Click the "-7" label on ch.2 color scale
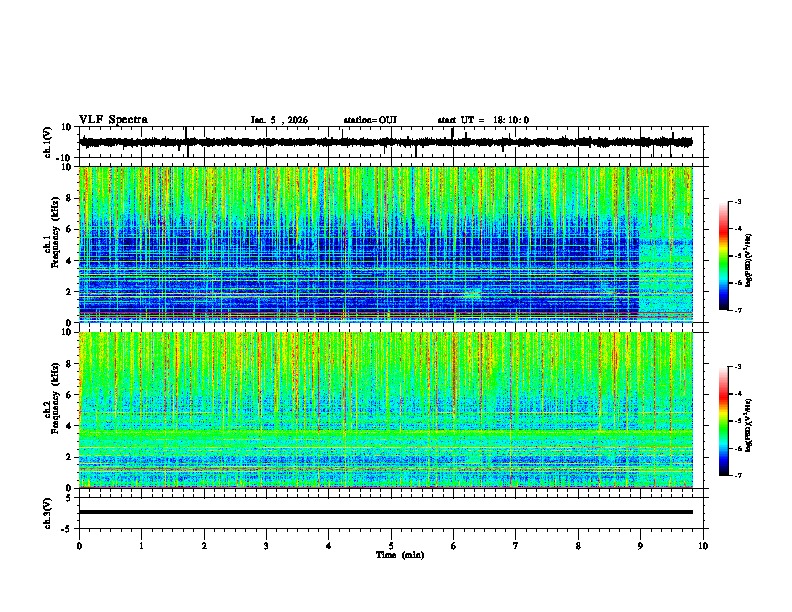The image size is (792, 612). coord(737,476)
